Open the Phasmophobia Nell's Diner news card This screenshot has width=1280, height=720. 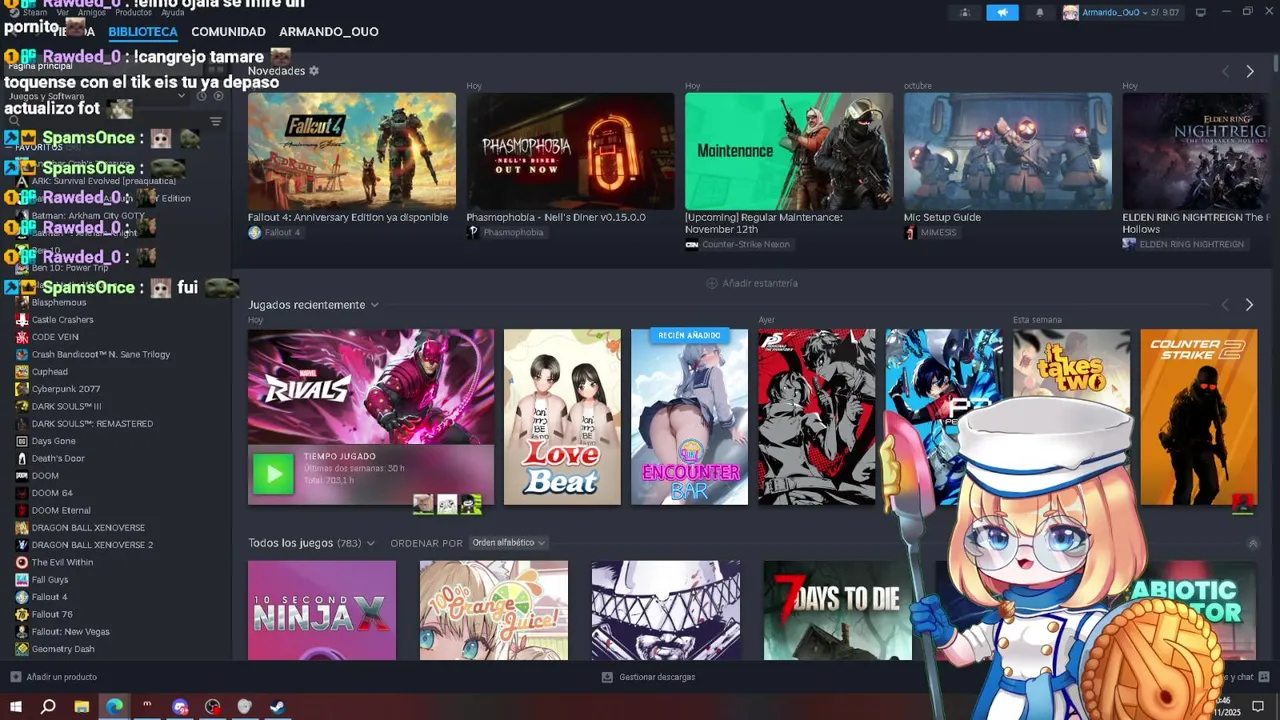pyautogui.click(x=570, y=151)
